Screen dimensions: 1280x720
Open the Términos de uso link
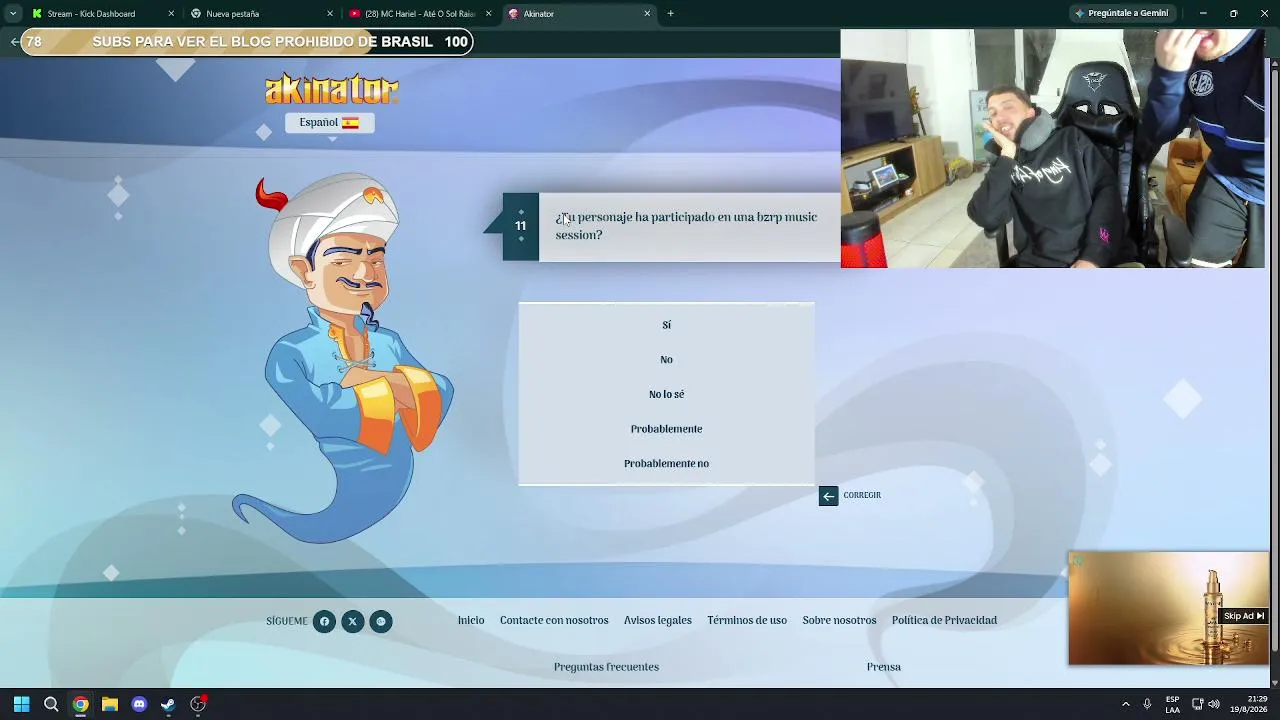click(x=747, y=621)
